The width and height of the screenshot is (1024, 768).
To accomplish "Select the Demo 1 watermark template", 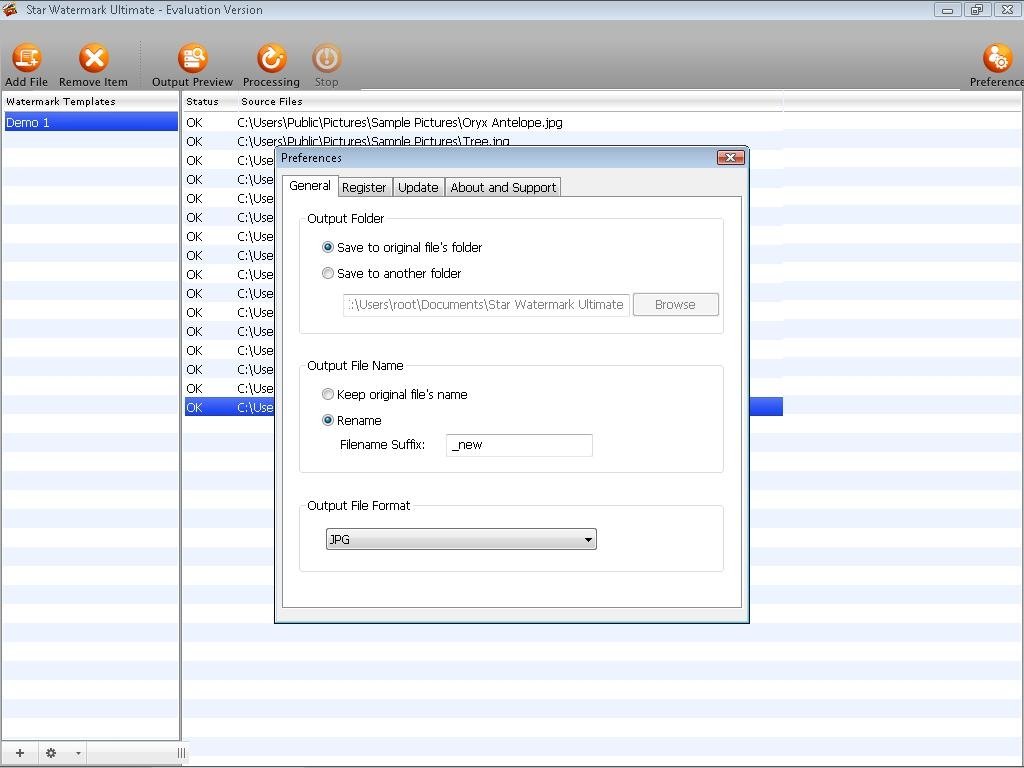I will 91,123.
